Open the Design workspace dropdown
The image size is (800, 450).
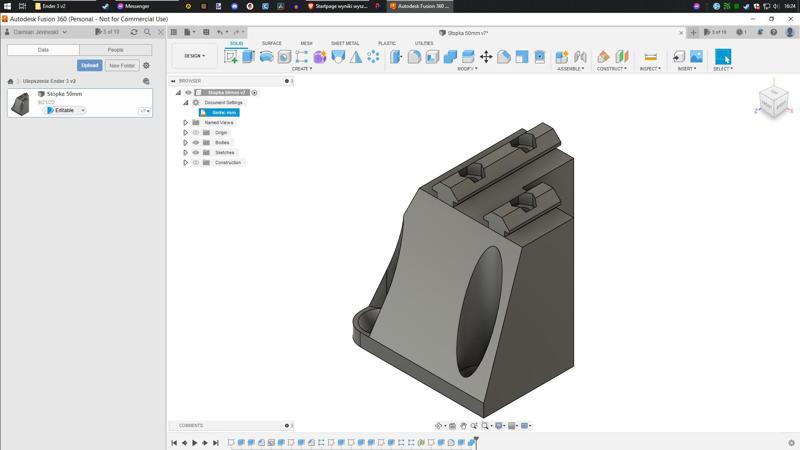tap(194, 56)
